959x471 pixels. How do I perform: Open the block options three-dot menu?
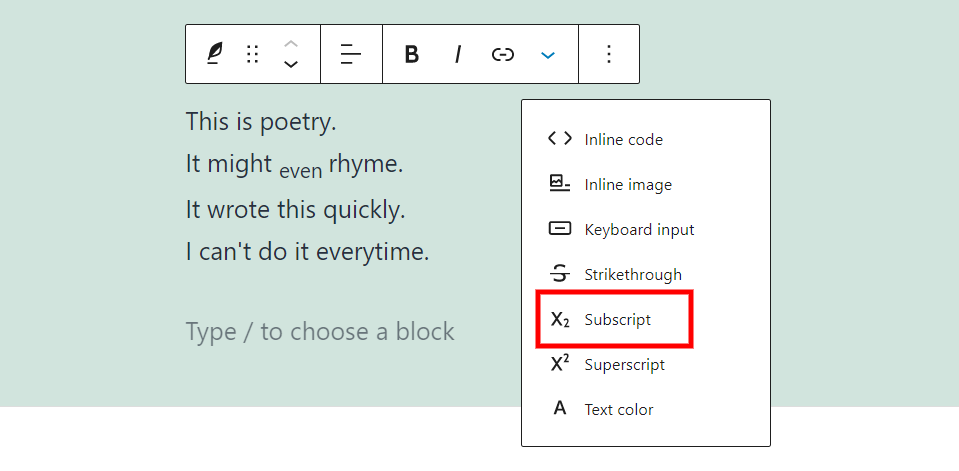[x=609, y=54]
